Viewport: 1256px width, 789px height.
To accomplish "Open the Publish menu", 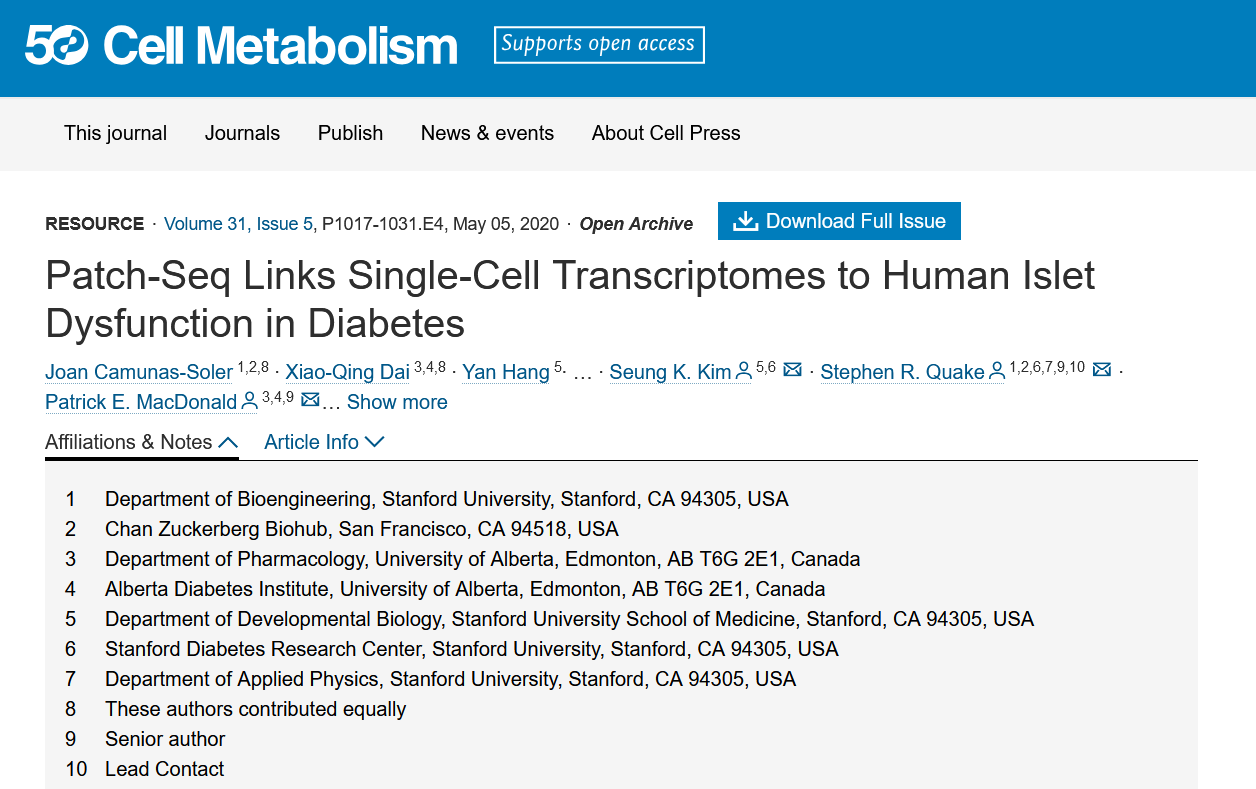I will click(x=350, y=133).
